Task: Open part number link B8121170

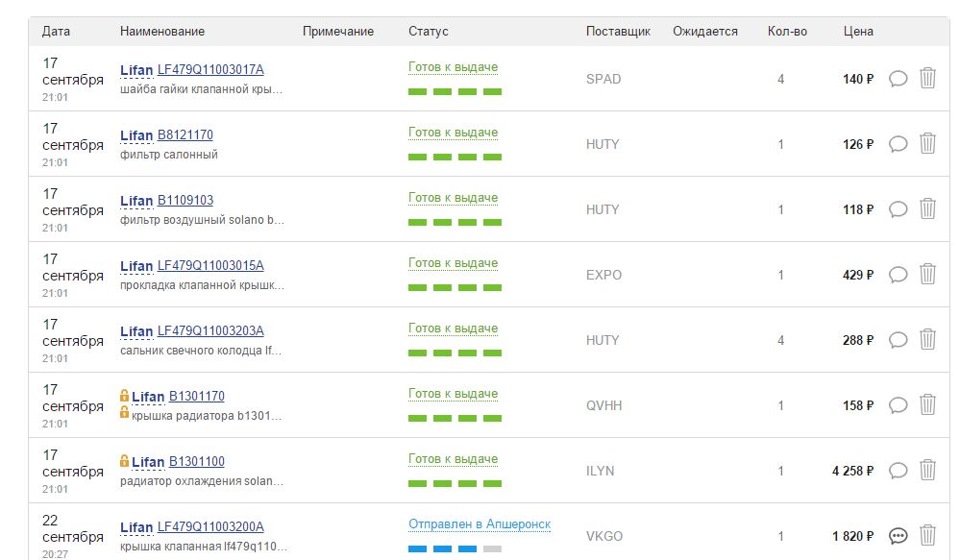Action: [186, 135]
